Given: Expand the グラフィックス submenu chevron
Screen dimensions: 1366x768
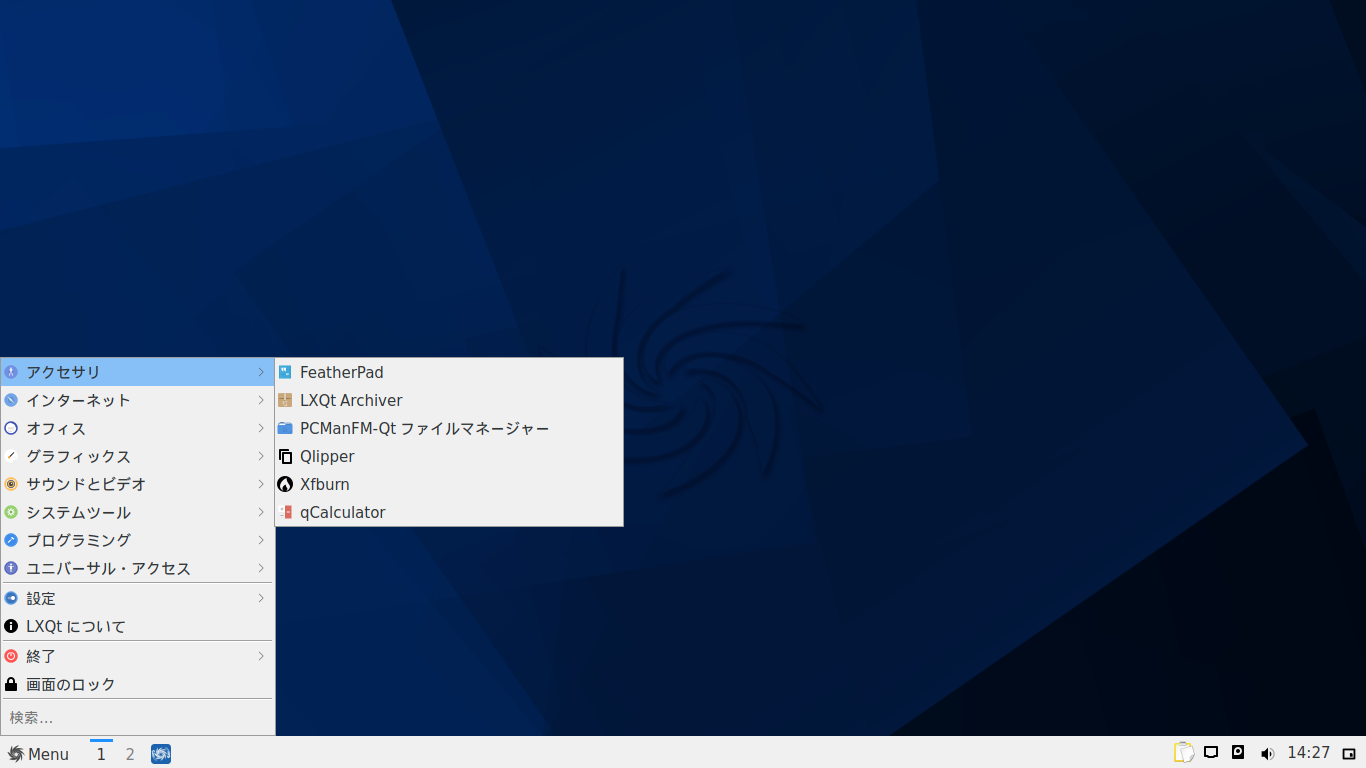Looking at the screenshot, I should coord(261,456).
